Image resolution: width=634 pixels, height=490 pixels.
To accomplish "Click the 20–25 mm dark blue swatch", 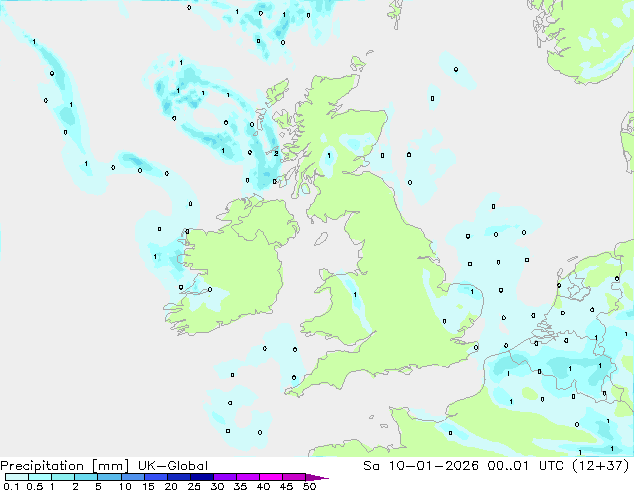I will (x=178, y=477).
